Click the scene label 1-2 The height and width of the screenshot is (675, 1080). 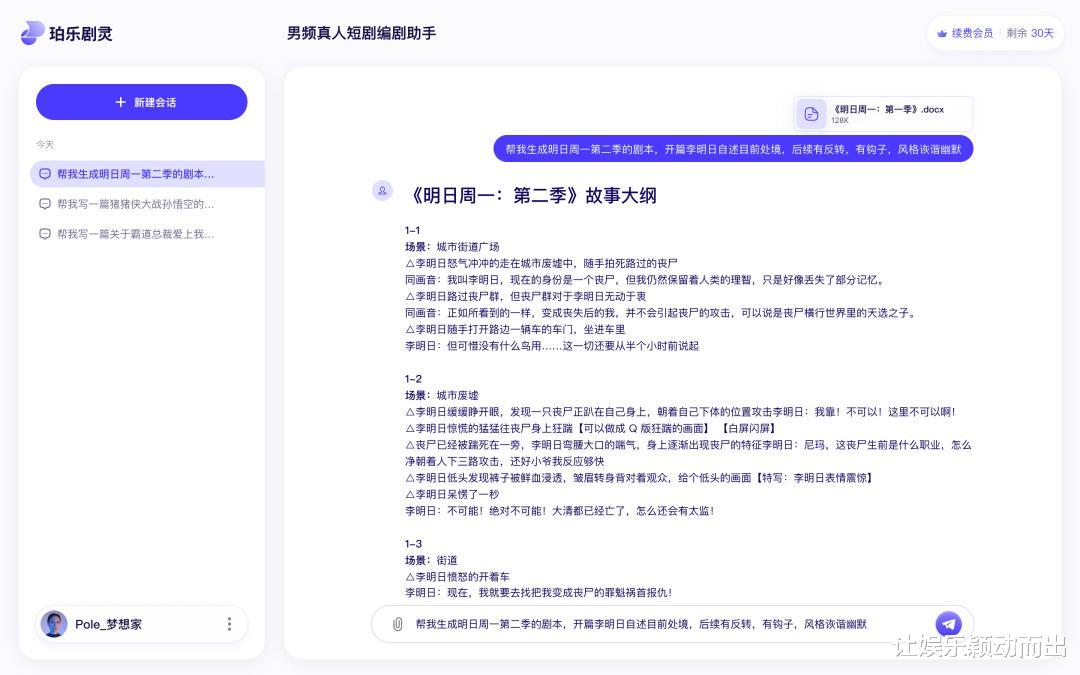click(x=413, y=379)
